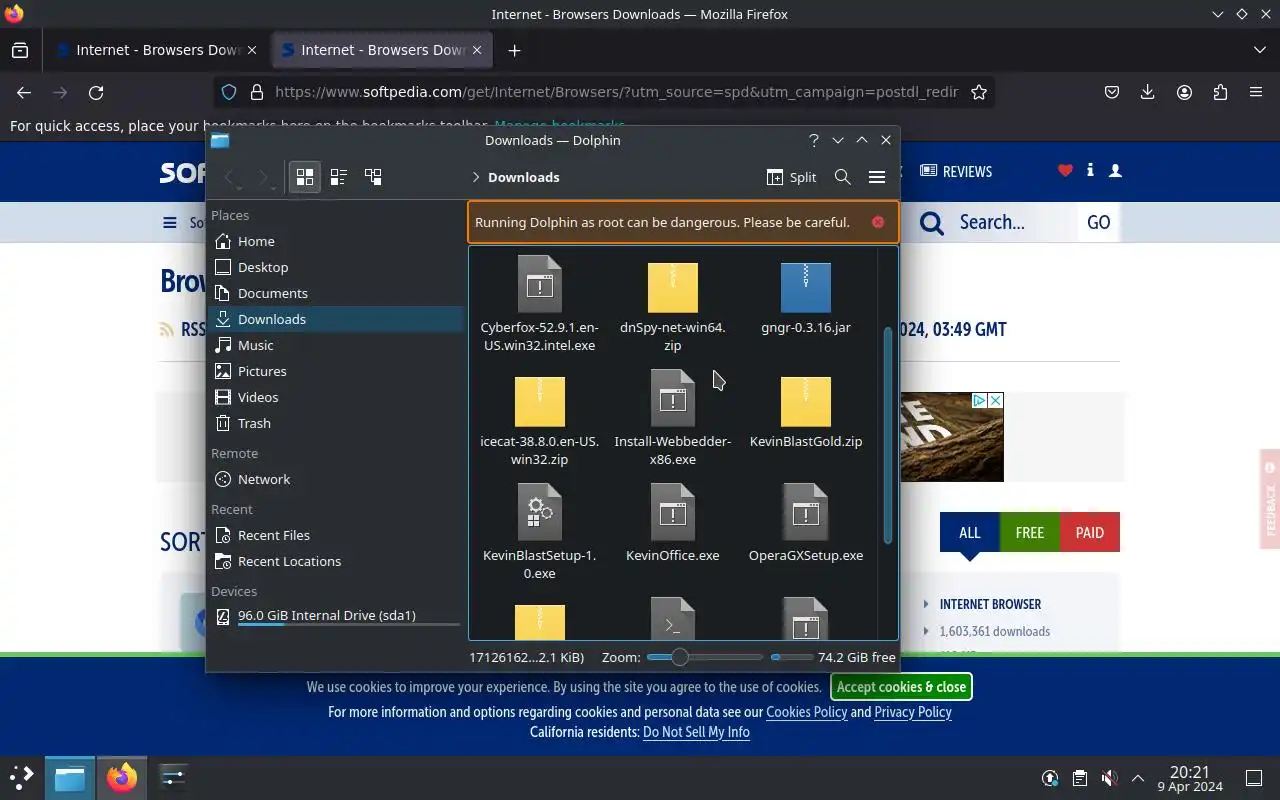Select KevinBlastGold.zip file icon
1280x800 pixels.
click(x=806, y=401)
